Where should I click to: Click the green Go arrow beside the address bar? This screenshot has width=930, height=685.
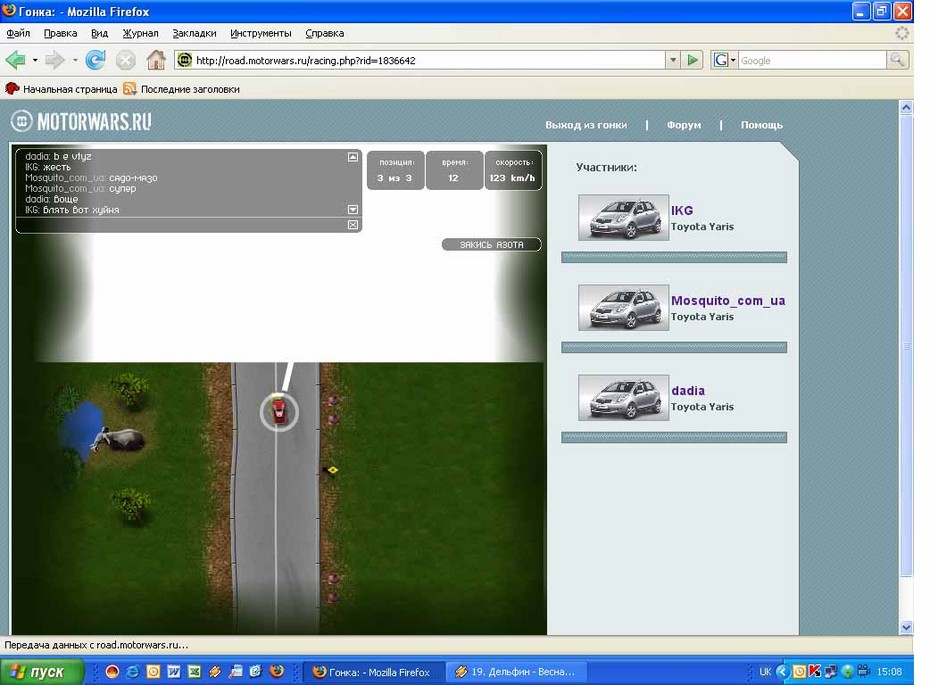coord(692,60)
